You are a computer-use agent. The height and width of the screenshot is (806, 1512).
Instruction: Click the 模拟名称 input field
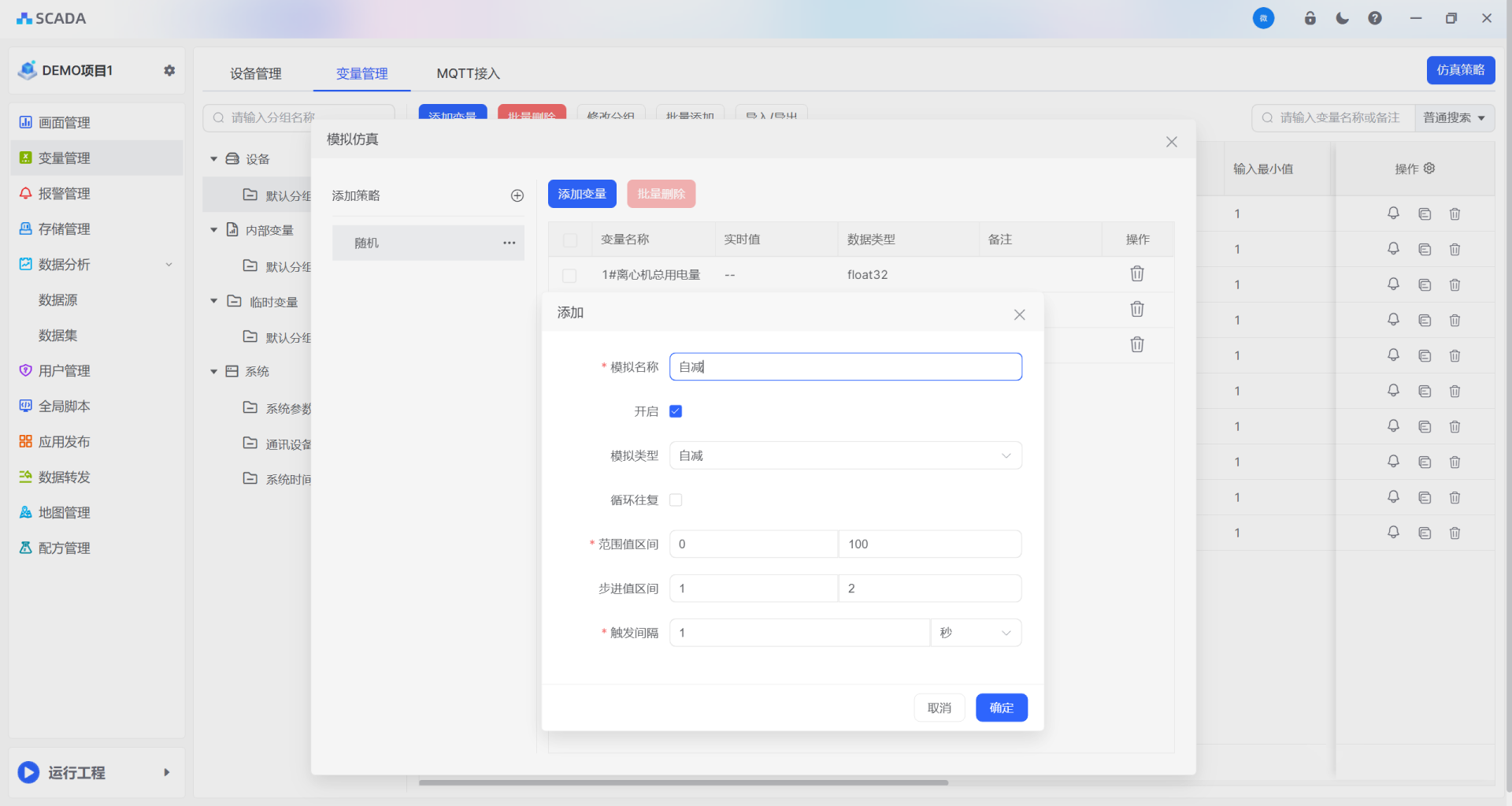pos(845,367)
